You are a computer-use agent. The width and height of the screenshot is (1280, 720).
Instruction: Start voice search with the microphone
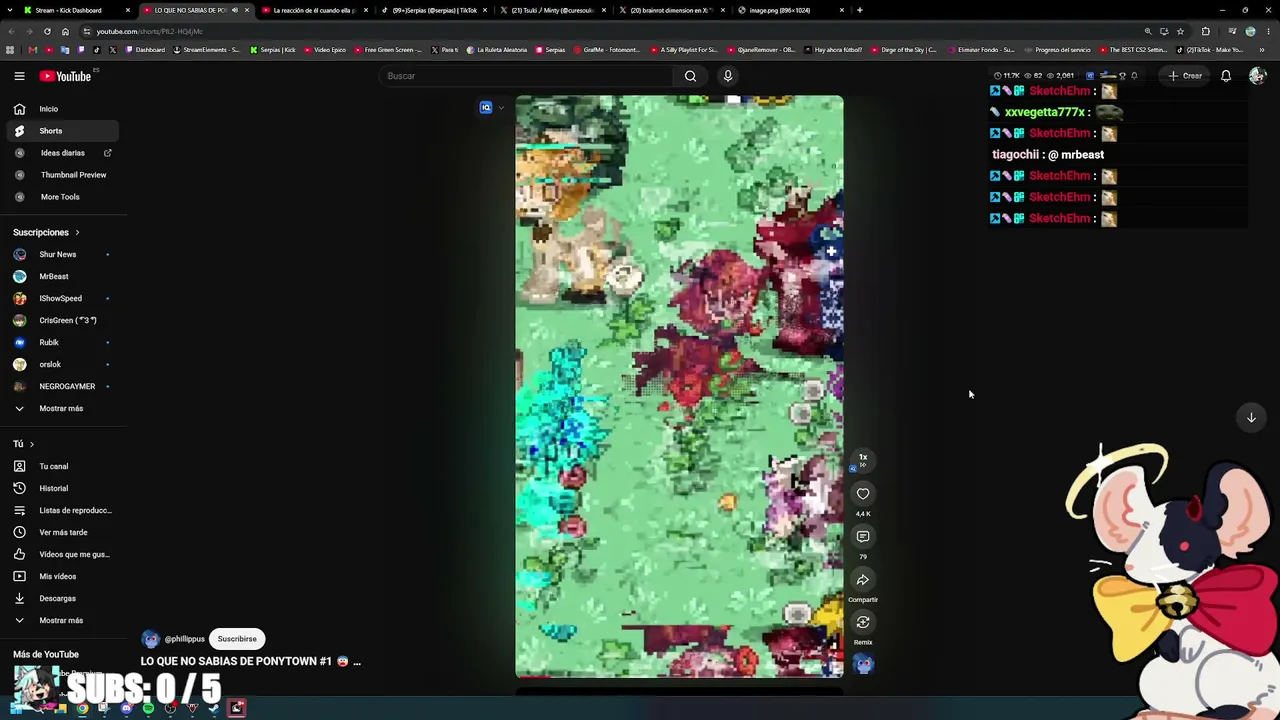pos(728,76)
